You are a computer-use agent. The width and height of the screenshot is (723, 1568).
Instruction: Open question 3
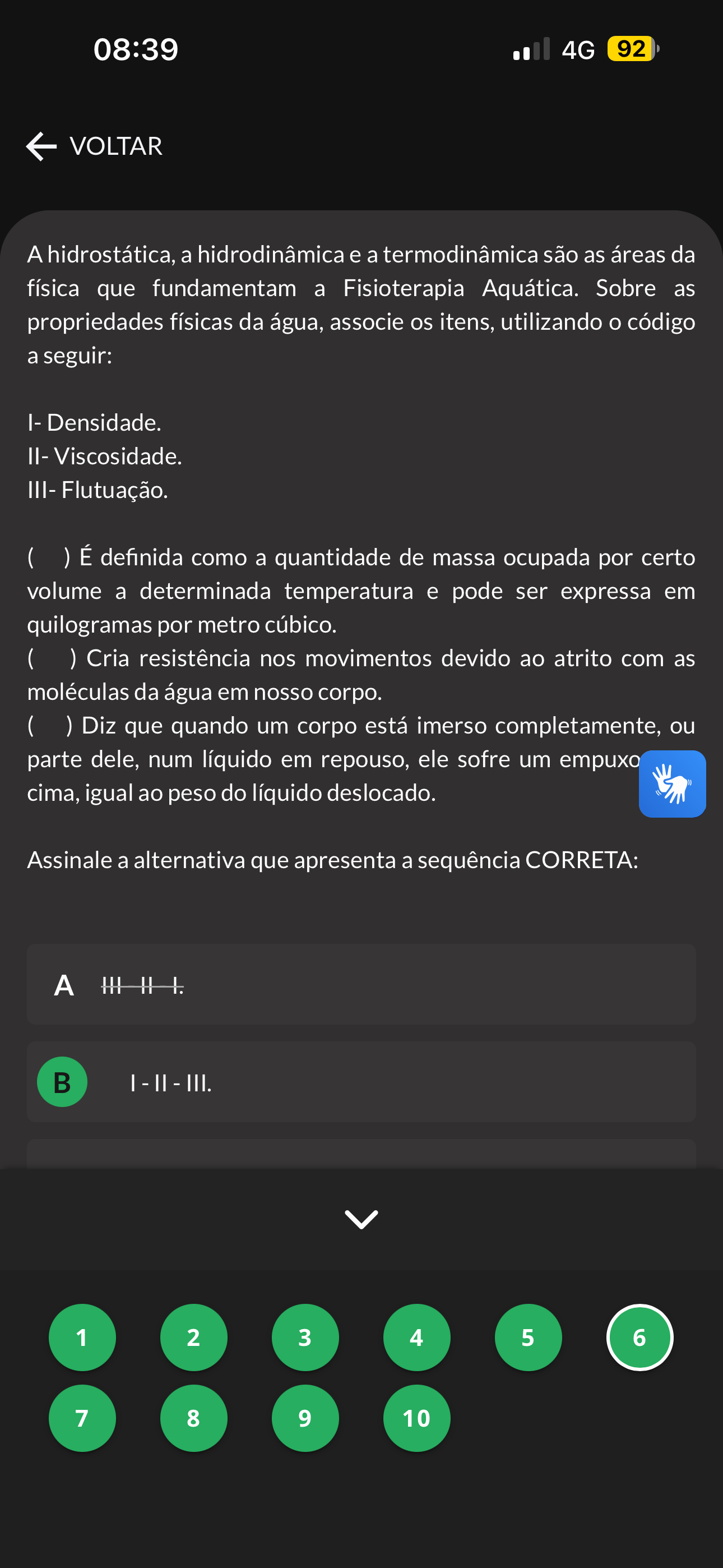pos(305,1338)
